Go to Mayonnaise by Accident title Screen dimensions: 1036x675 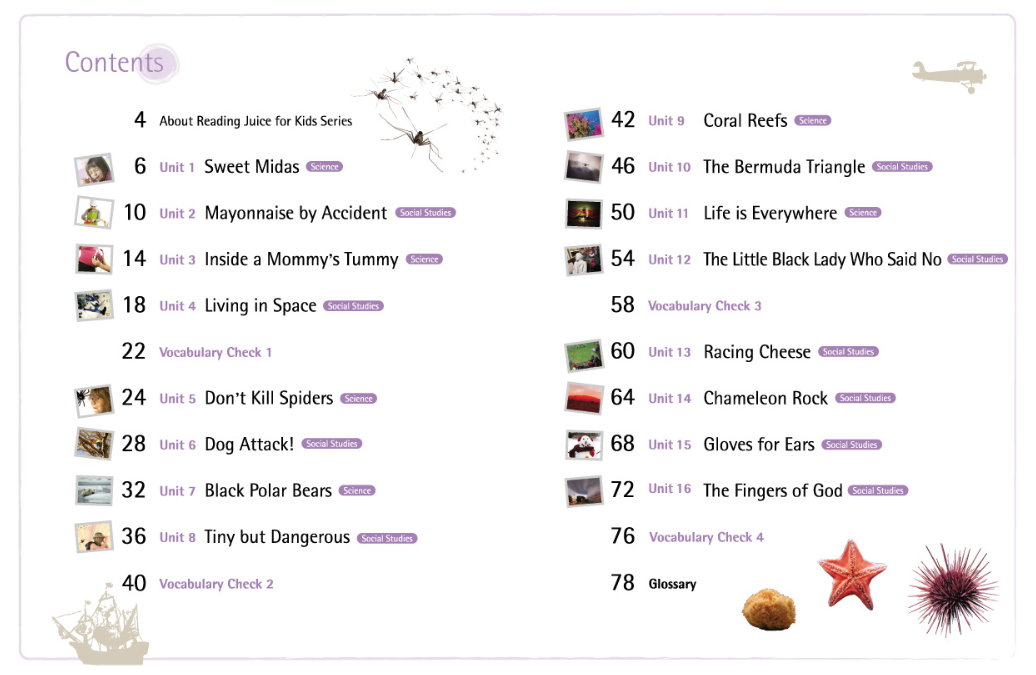coord(295,213)
